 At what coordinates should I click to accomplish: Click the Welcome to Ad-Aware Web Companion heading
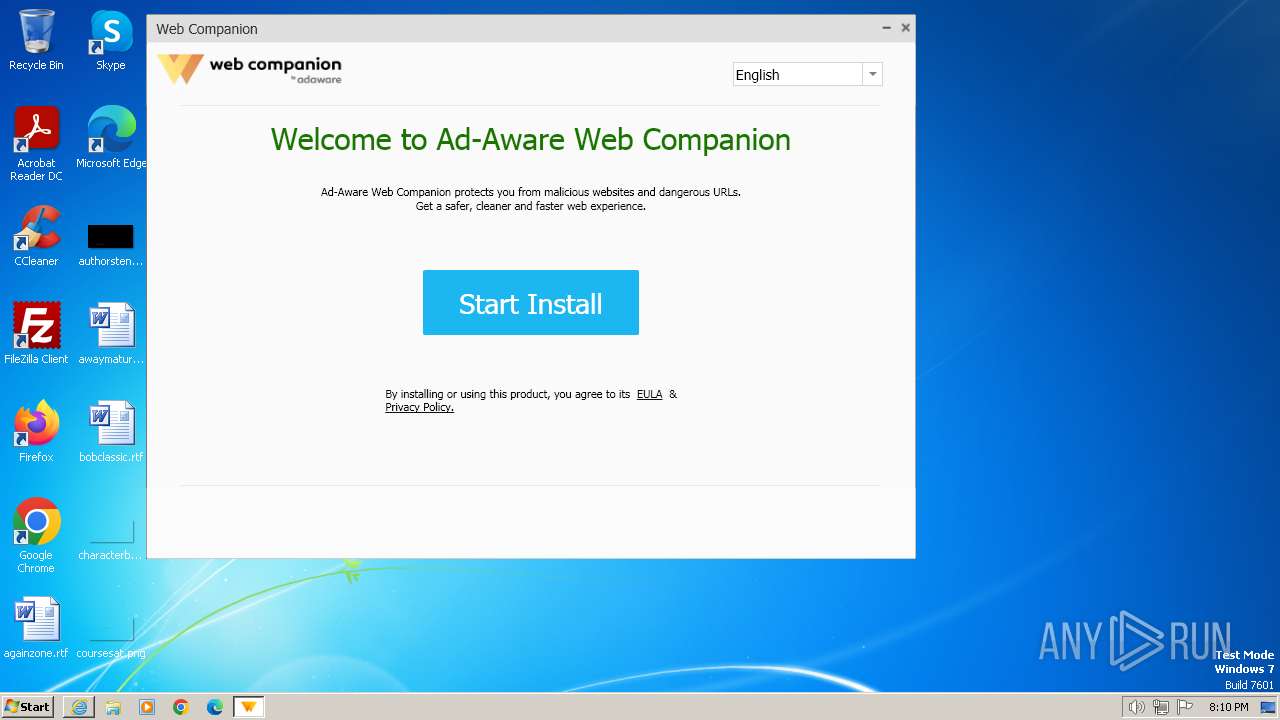[x=531, y=139]
